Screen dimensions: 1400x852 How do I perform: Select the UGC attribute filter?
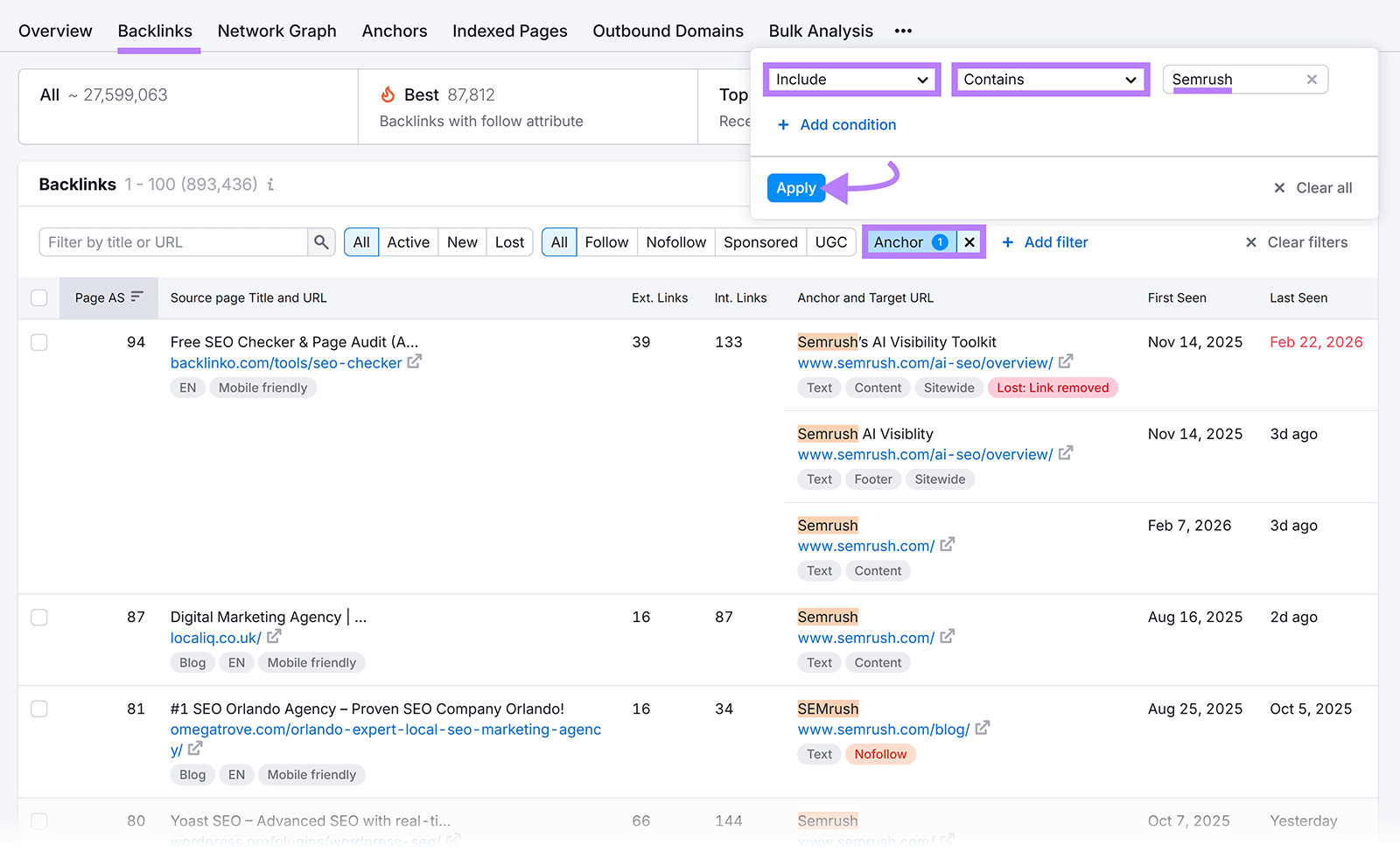[831, 242]
